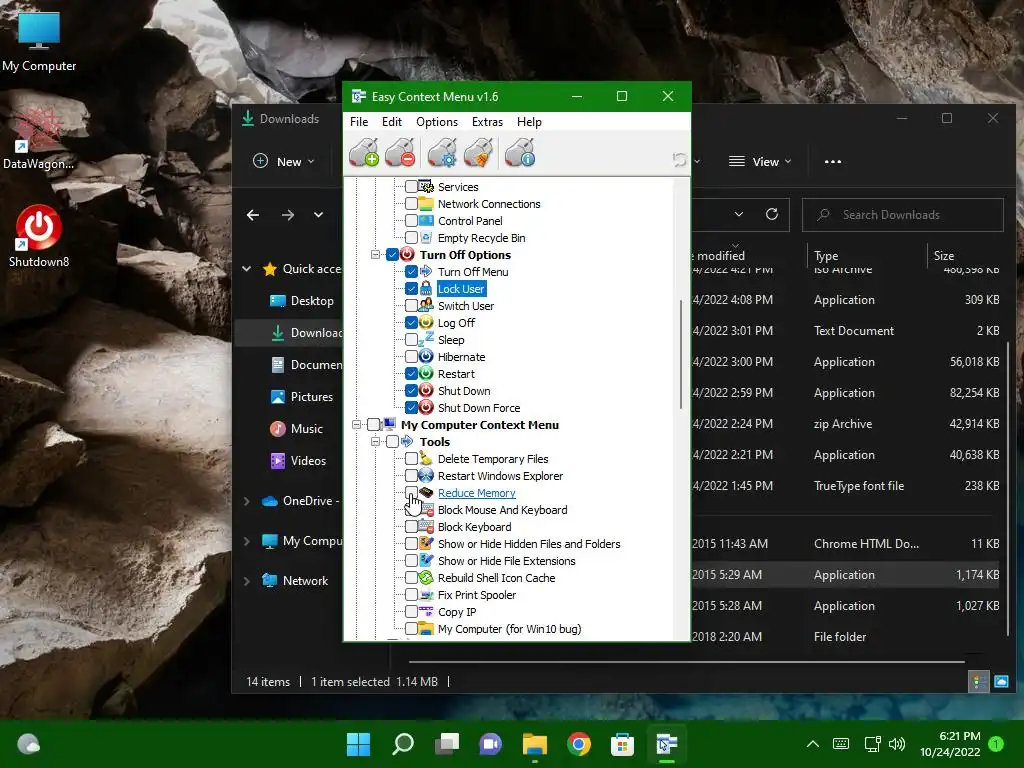Open the Extras menu
Screen dimensions: 1024x768
coord(487,122)
